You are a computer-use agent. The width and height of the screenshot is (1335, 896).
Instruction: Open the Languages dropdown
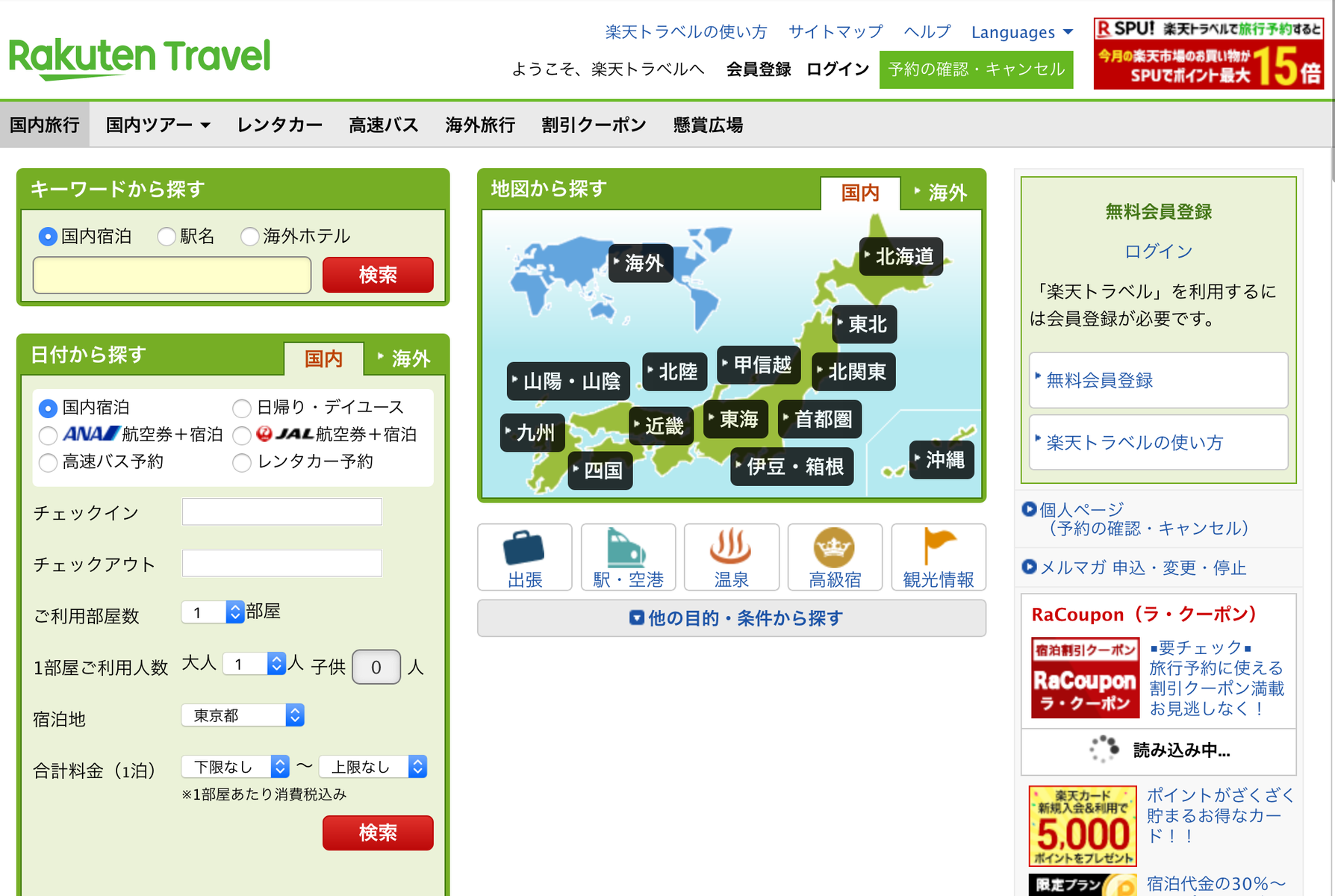[1021, 32]
